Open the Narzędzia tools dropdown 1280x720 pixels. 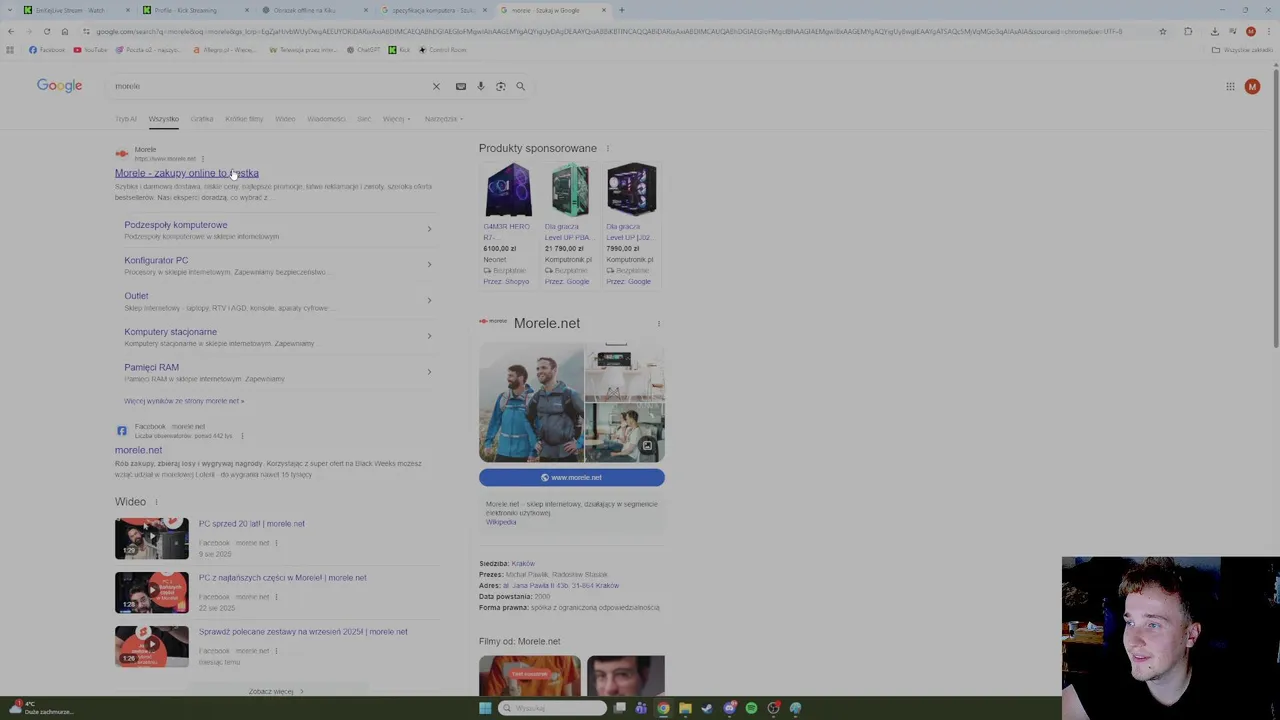(x=443, y=119)
